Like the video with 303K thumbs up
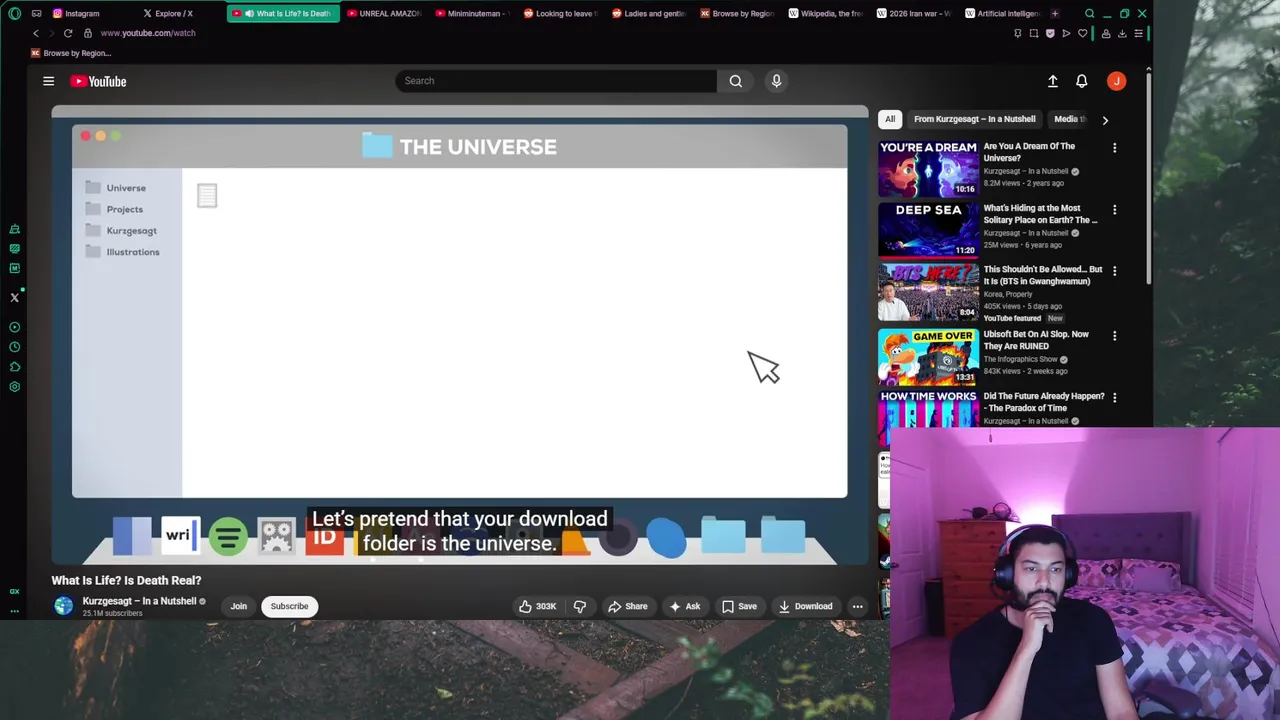 (x=537, y=606)
